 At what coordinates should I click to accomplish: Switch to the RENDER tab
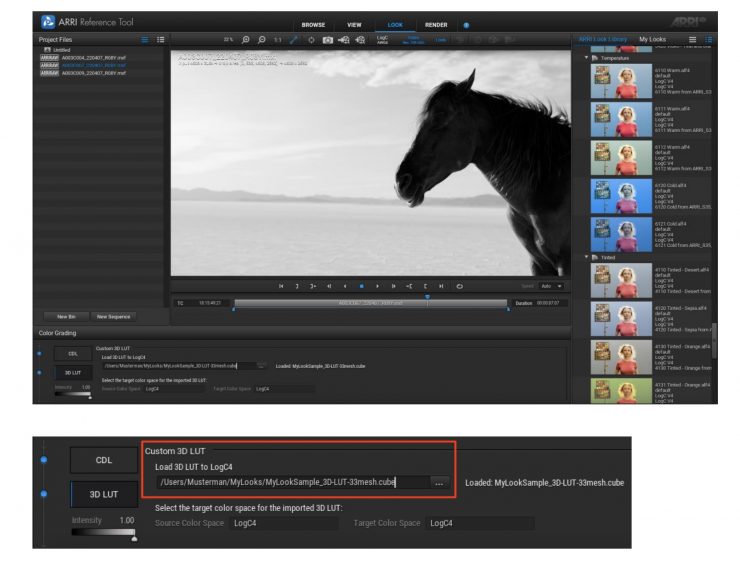coord(436,23)
